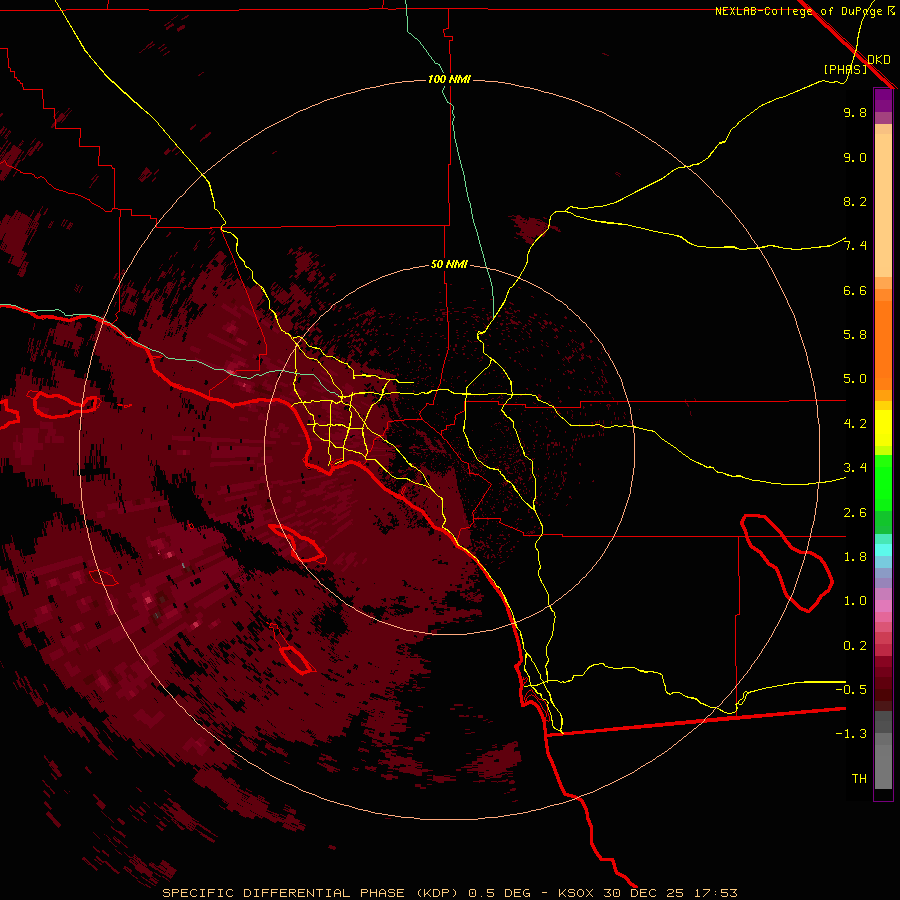Click the 5.0 legend value
Viewport: 900px width, 900px height.
tap(855, 379)
